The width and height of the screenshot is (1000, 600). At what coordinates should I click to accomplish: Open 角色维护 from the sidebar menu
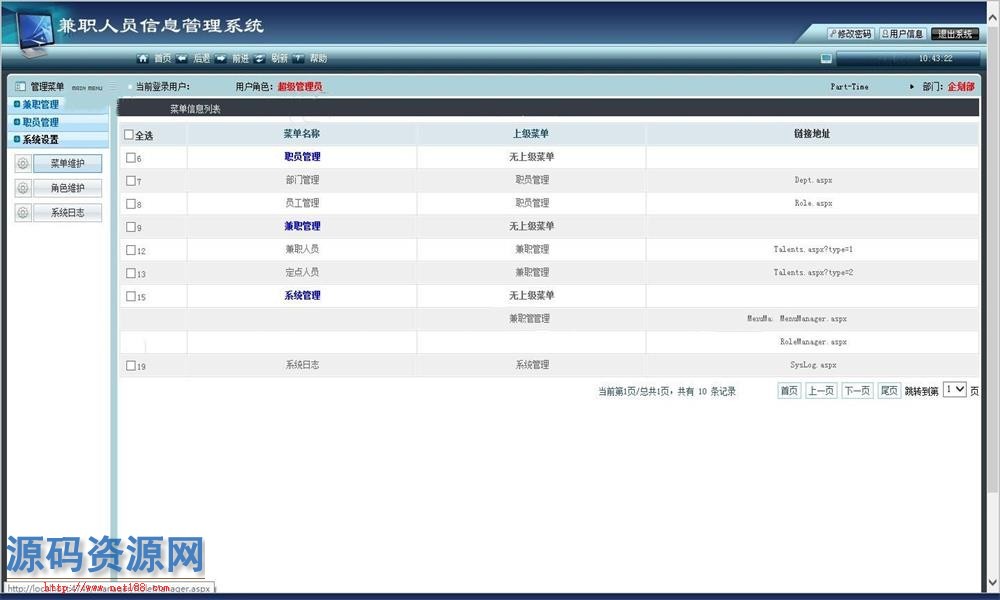[68, 188]
